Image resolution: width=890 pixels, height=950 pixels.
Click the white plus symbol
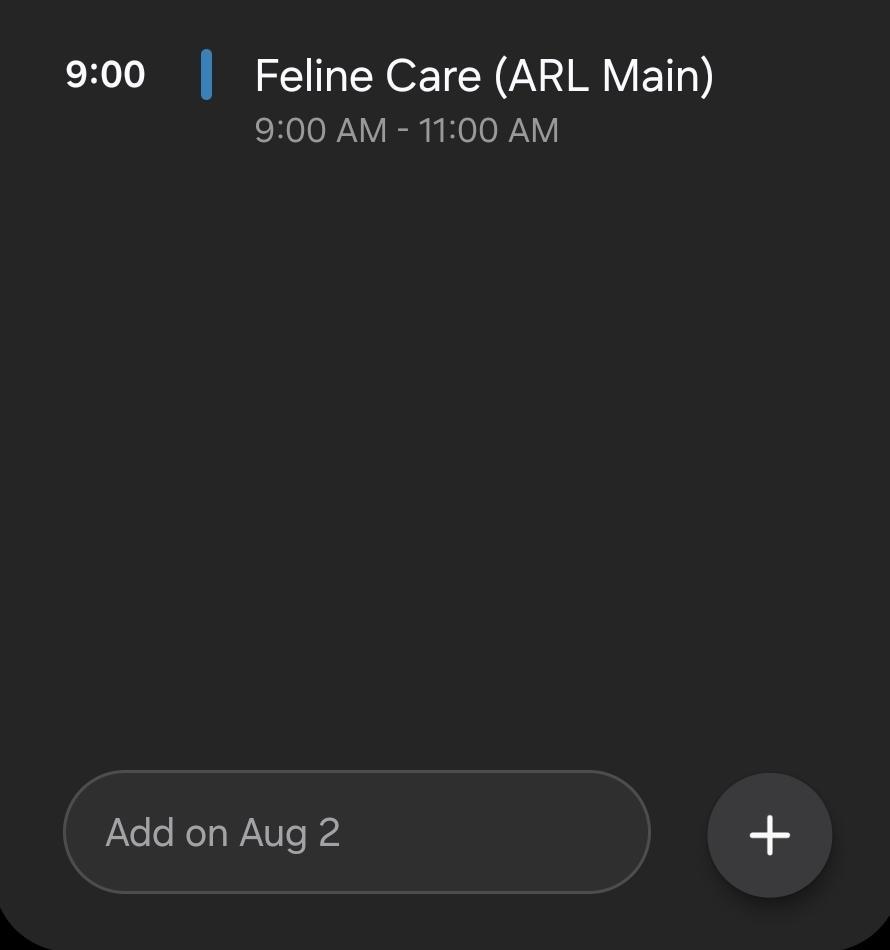tap(769, 835)
